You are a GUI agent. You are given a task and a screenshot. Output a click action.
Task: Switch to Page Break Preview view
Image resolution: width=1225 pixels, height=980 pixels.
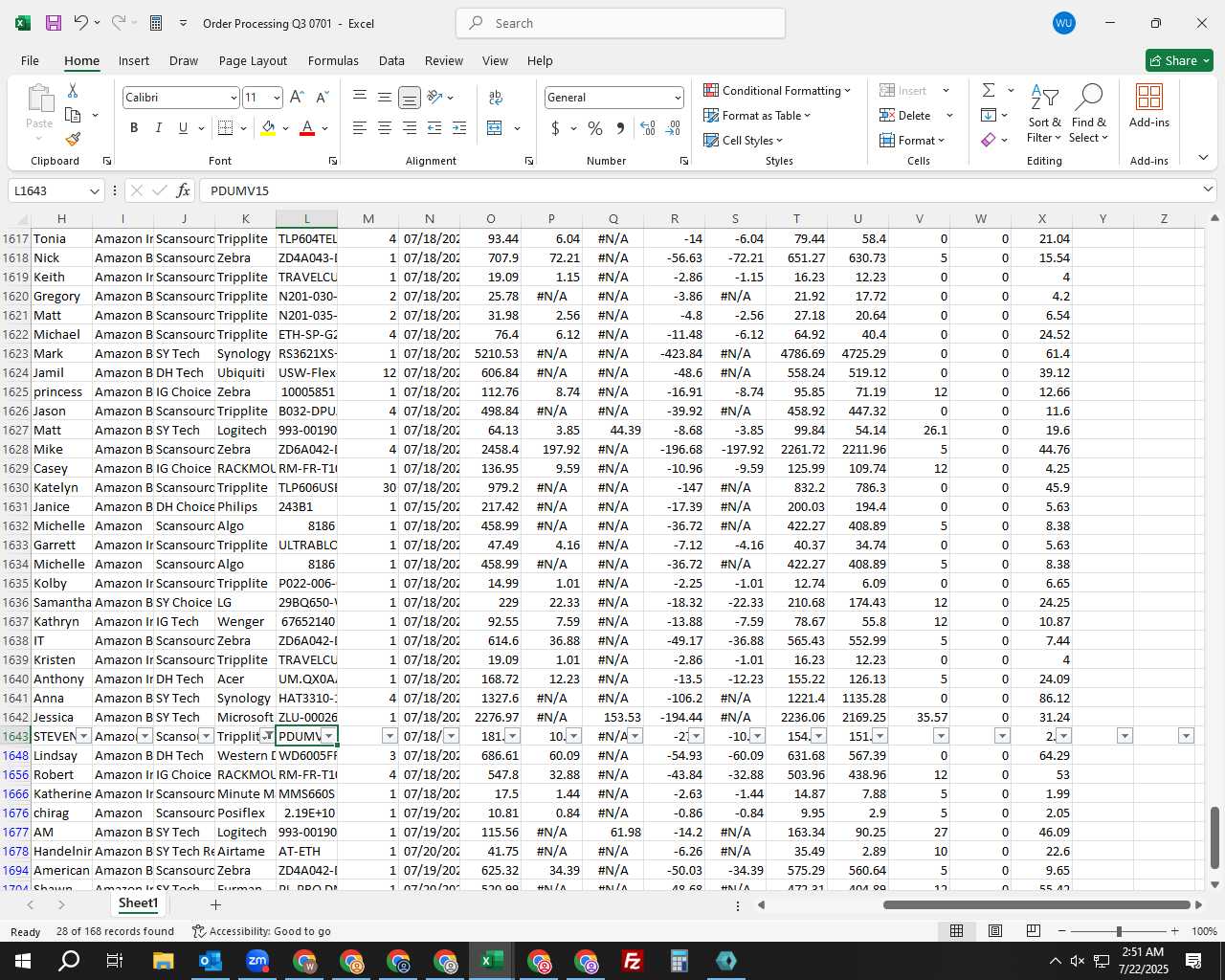click(1033, 930)
